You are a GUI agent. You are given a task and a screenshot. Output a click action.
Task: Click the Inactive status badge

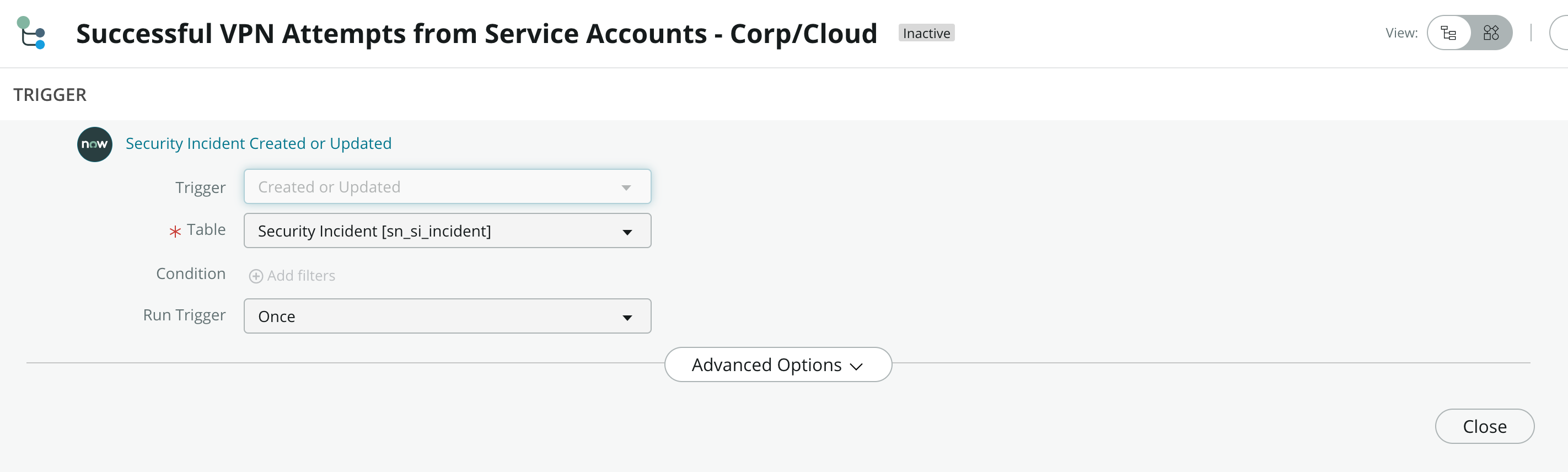pos(926,33)
